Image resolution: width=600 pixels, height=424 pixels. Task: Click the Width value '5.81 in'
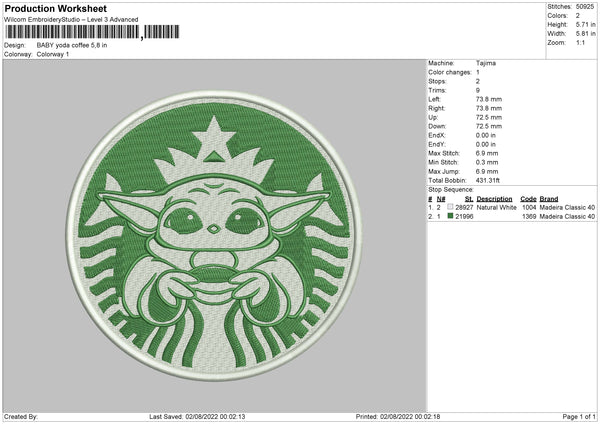pyautogui.click(x=585, y=34)
